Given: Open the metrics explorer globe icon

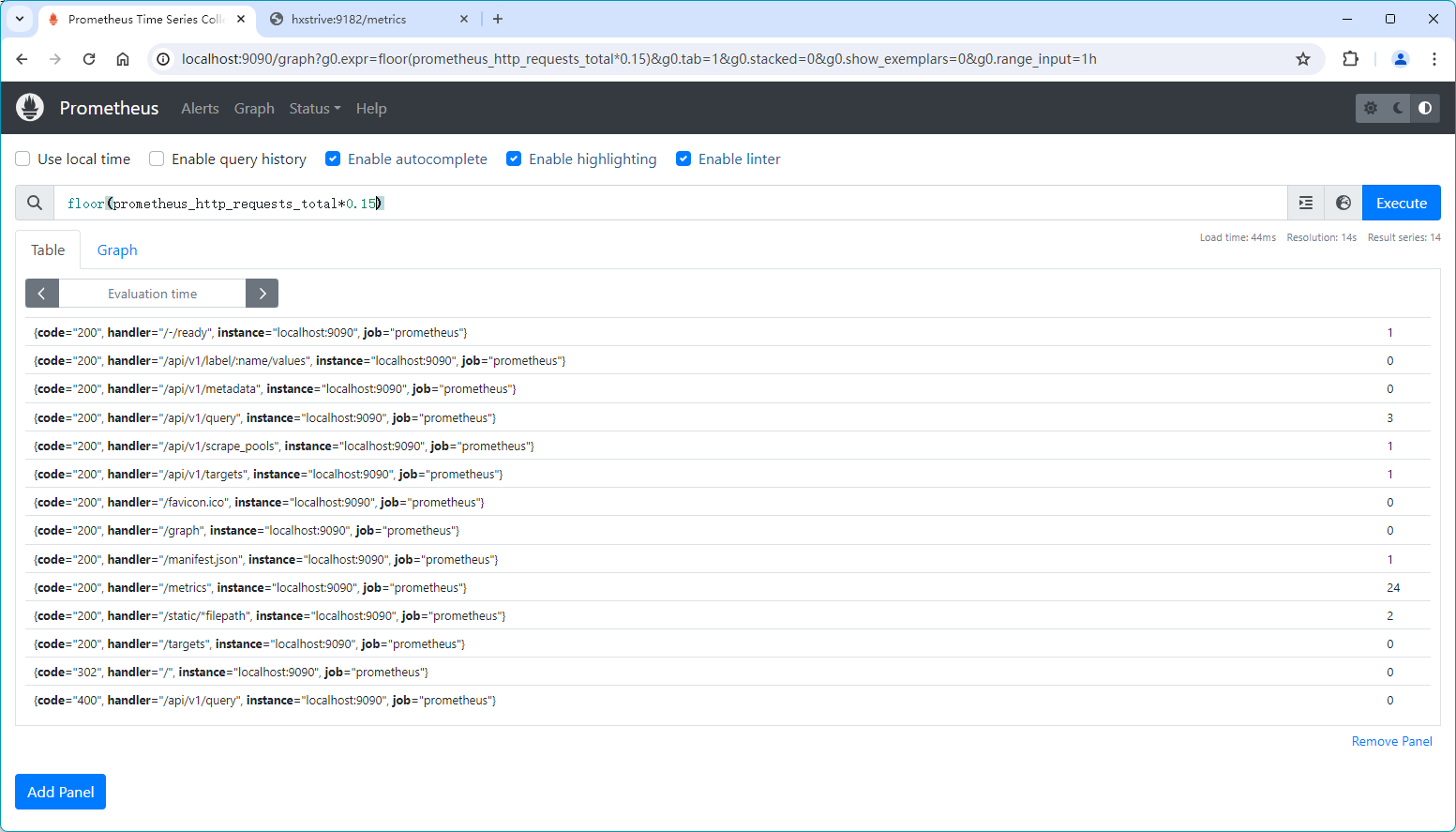Looking at the screenshot, I should coord(1343,203).
